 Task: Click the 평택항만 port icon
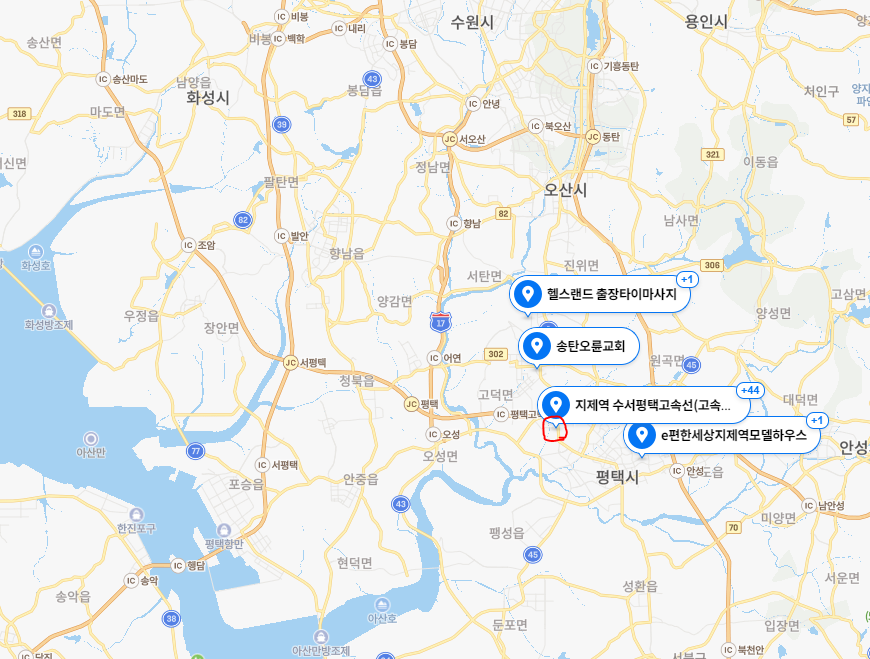(224, 530)
